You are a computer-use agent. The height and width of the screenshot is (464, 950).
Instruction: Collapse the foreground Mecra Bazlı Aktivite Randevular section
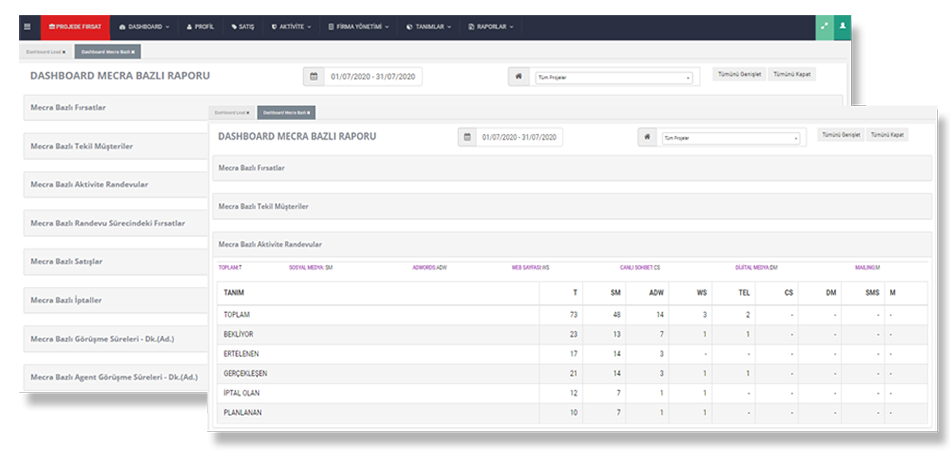(270, 244)
